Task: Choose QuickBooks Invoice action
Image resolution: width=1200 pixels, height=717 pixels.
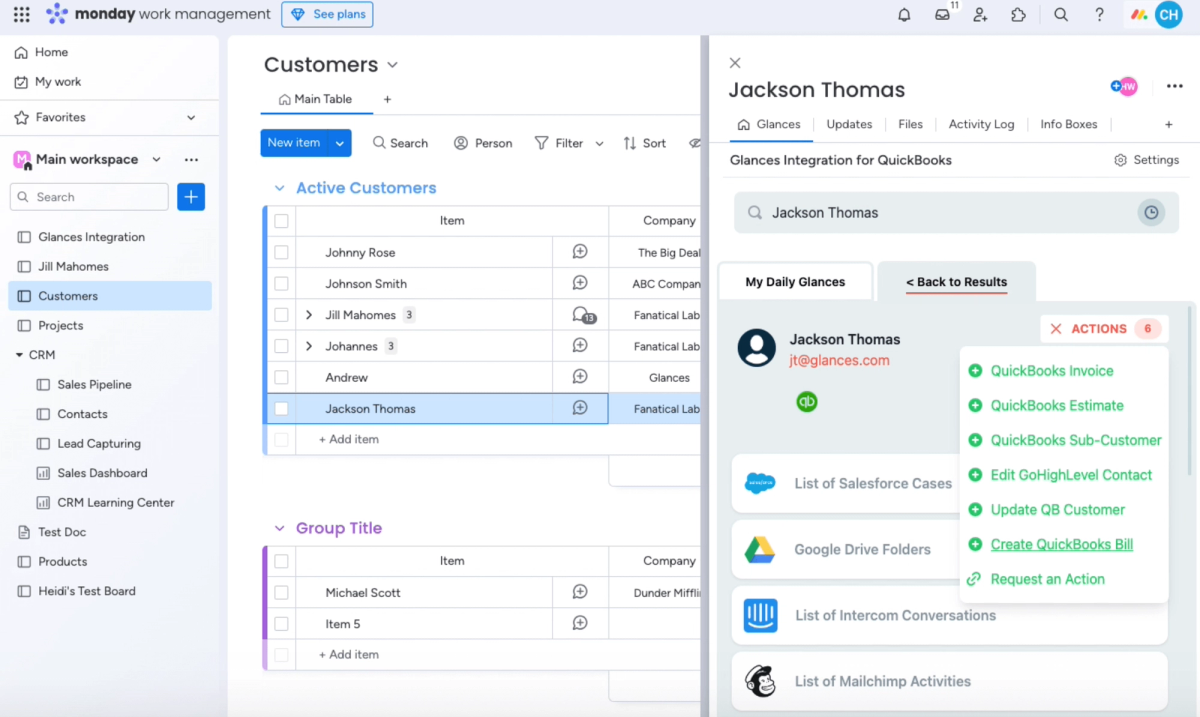Action: (1052, 371)
